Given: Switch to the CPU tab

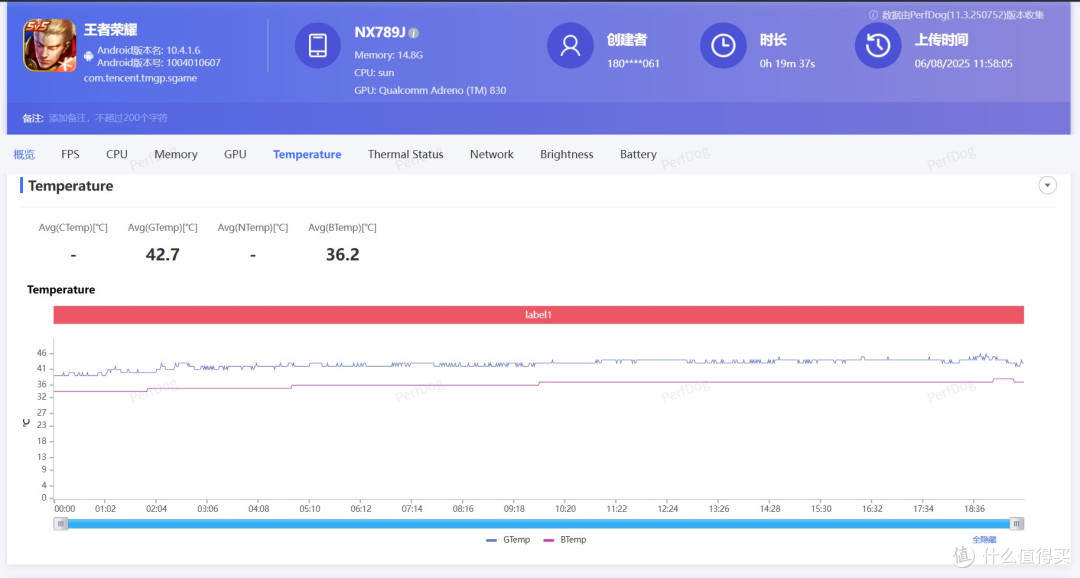Looking at the screenshot, I should 116,154.
